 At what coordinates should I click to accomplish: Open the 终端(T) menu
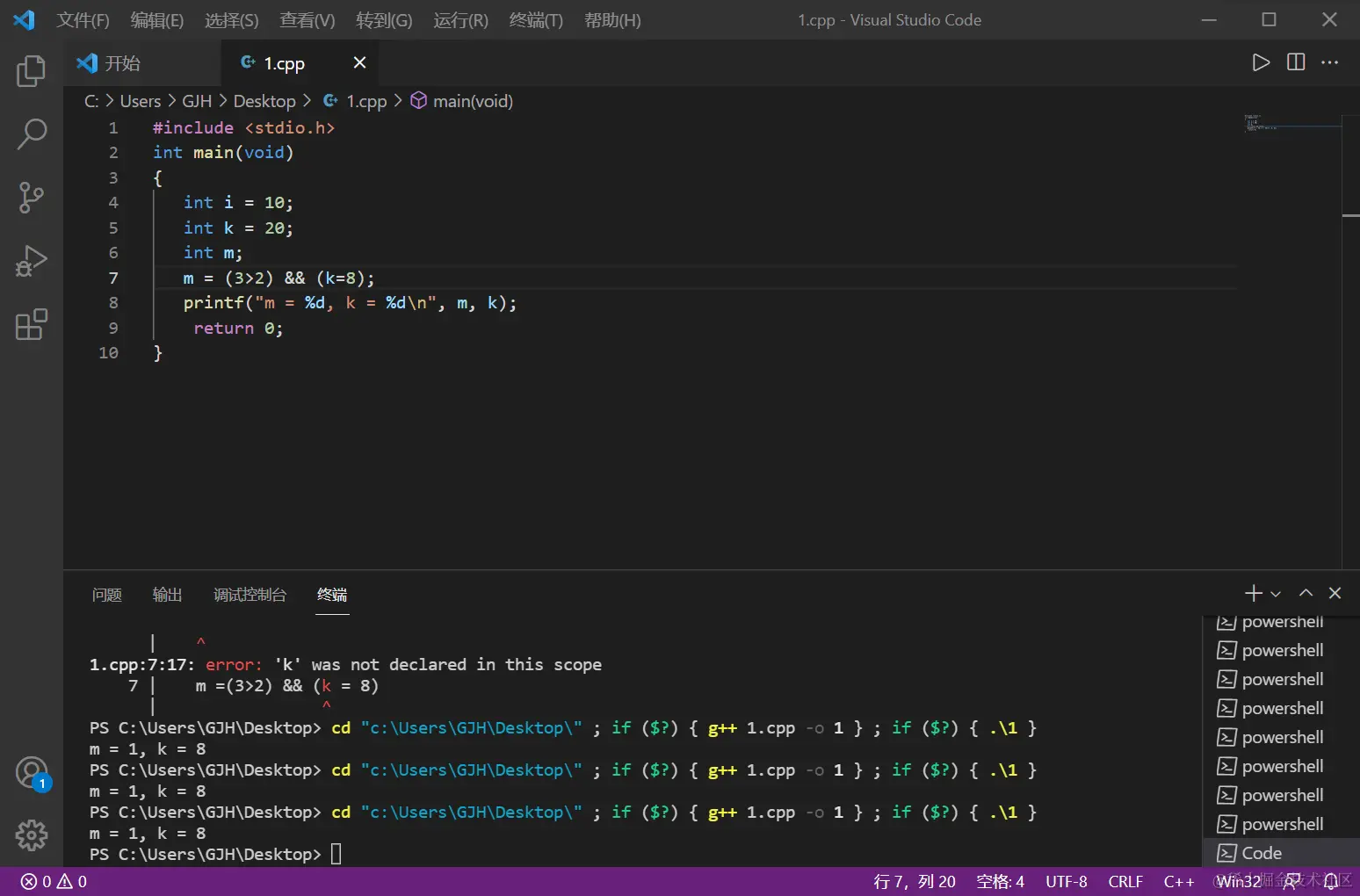(536, 20)
